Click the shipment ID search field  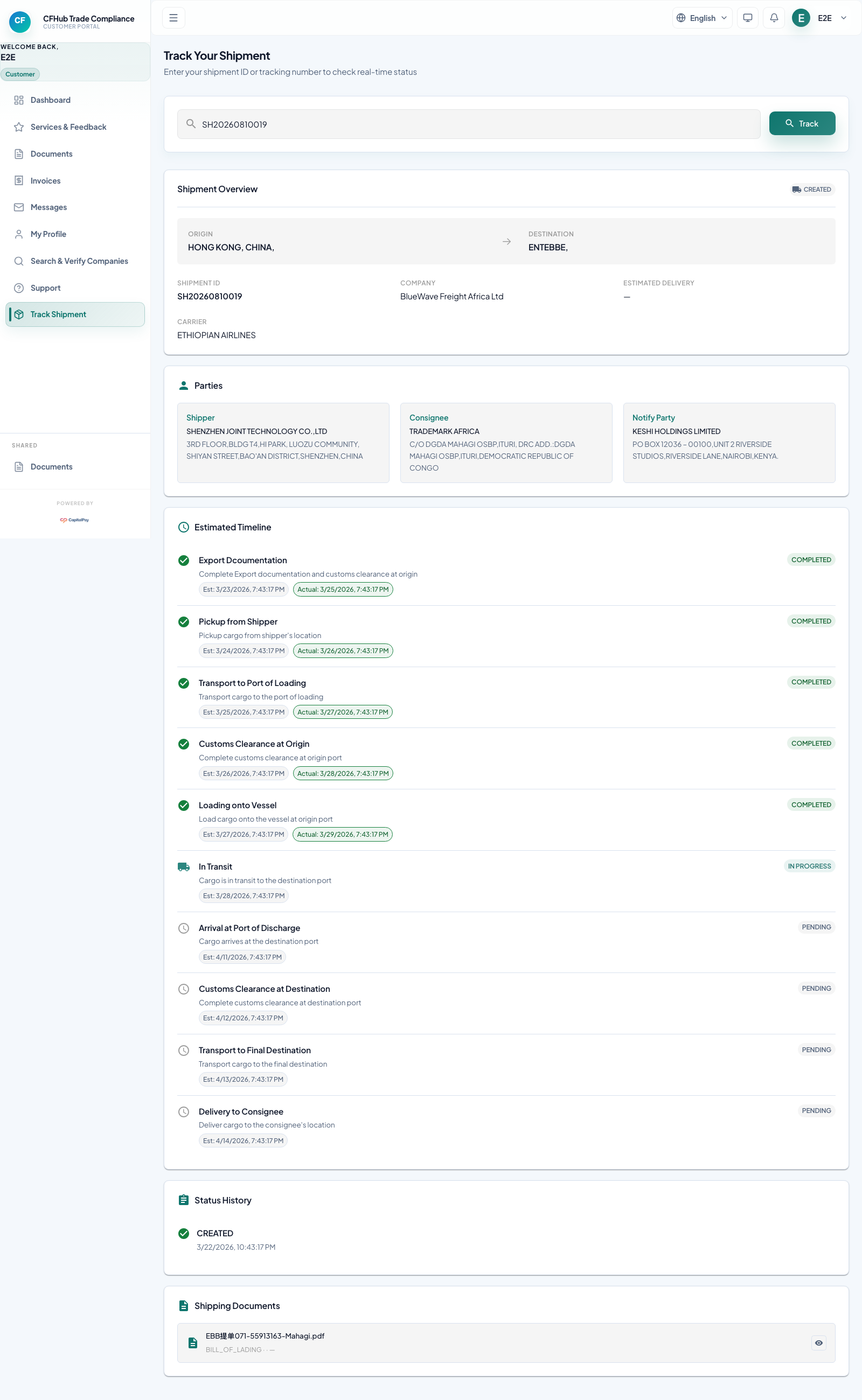click(x=473, y=124)
